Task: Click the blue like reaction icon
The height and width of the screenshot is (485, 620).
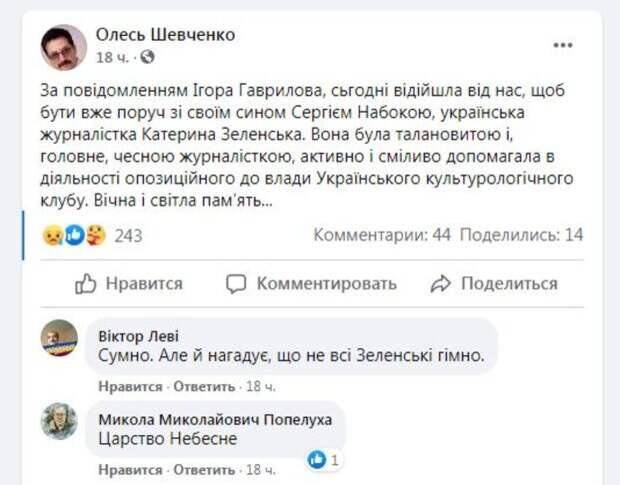Action: click(x=73, y=235)
